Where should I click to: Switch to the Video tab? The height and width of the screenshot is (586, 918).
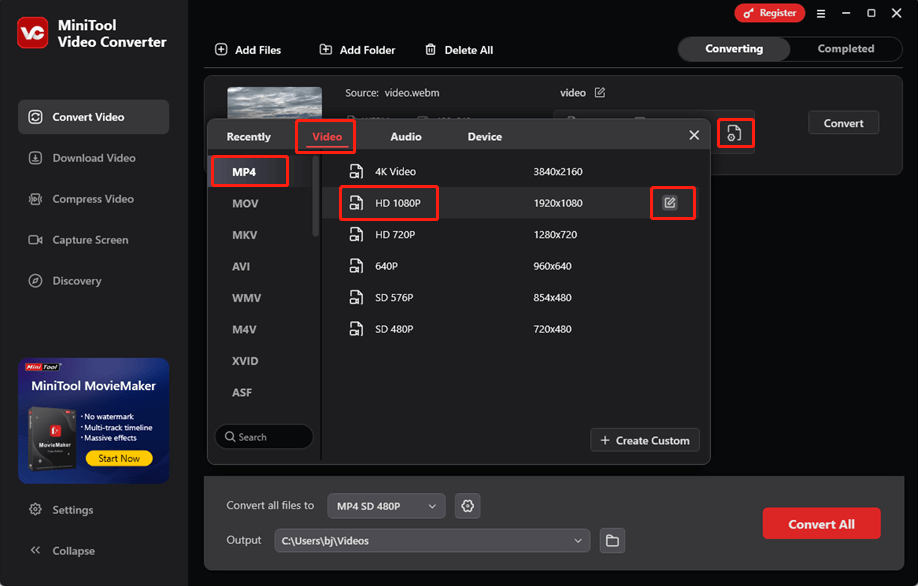[x=327, y=136]
